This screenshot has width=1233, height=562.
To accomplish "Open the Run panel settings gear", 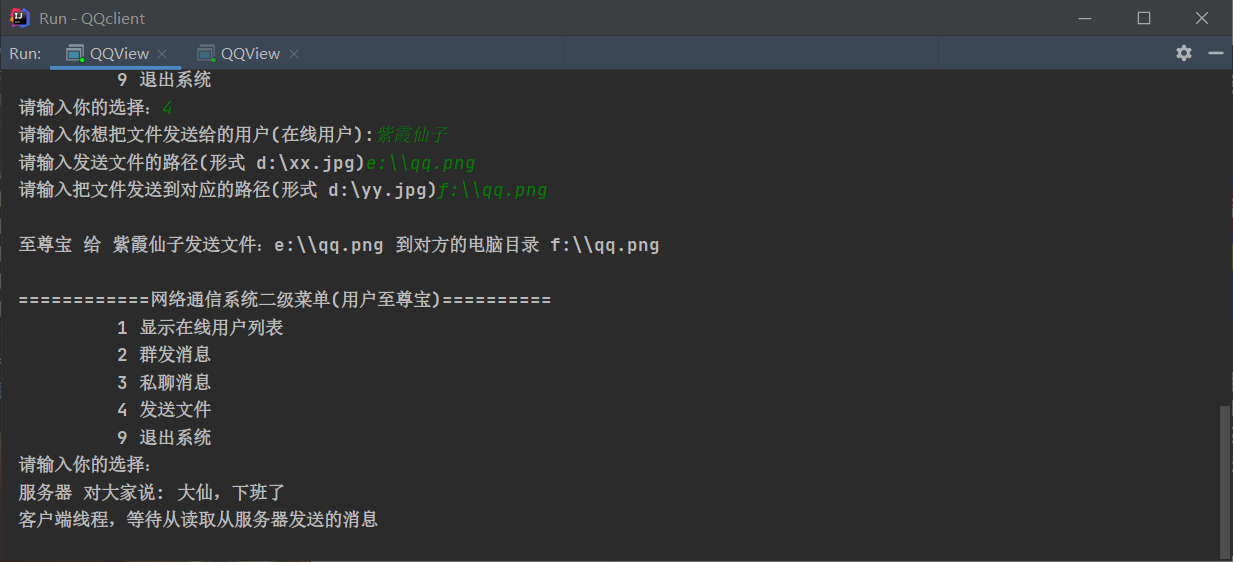I will 1184,53.
